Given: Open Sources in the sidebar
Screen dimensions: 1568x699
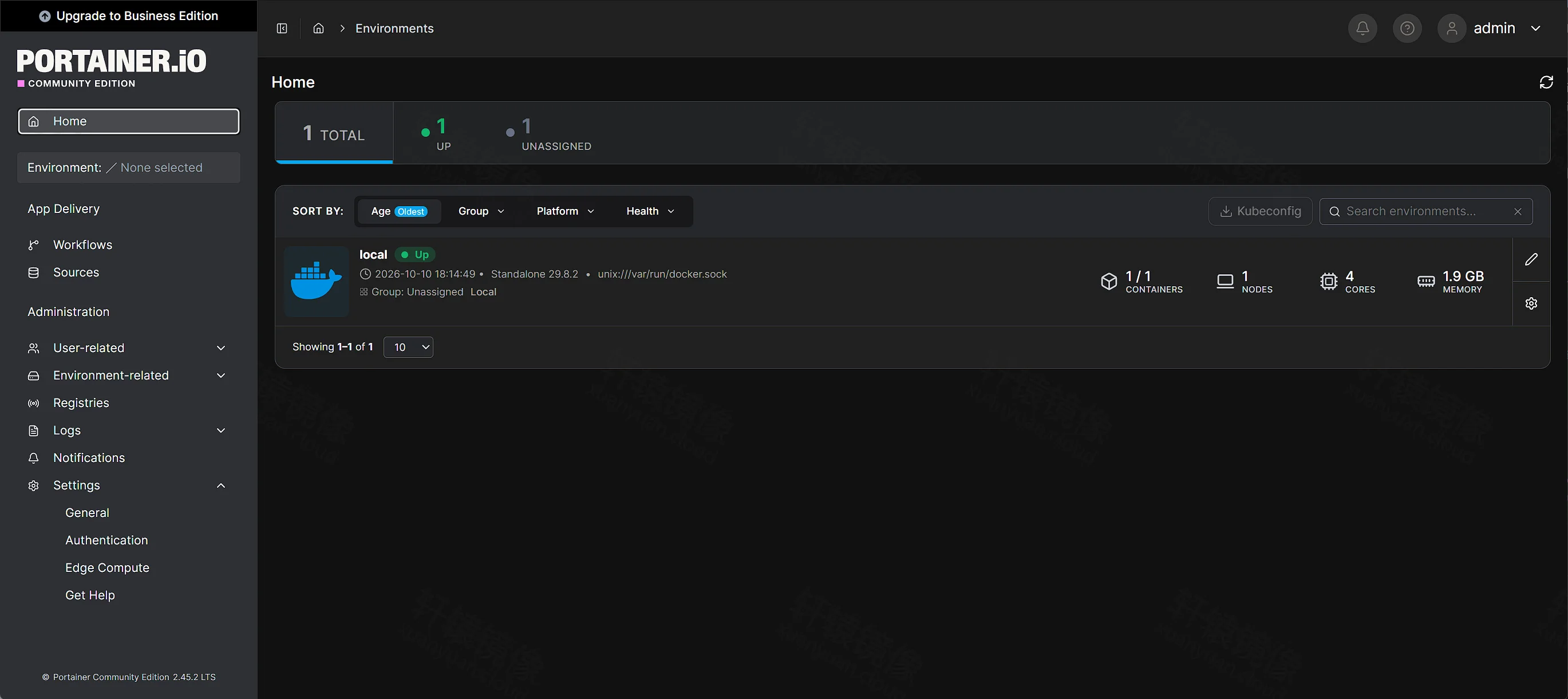Looking at the screenshot, I should (x=128, y=272).
